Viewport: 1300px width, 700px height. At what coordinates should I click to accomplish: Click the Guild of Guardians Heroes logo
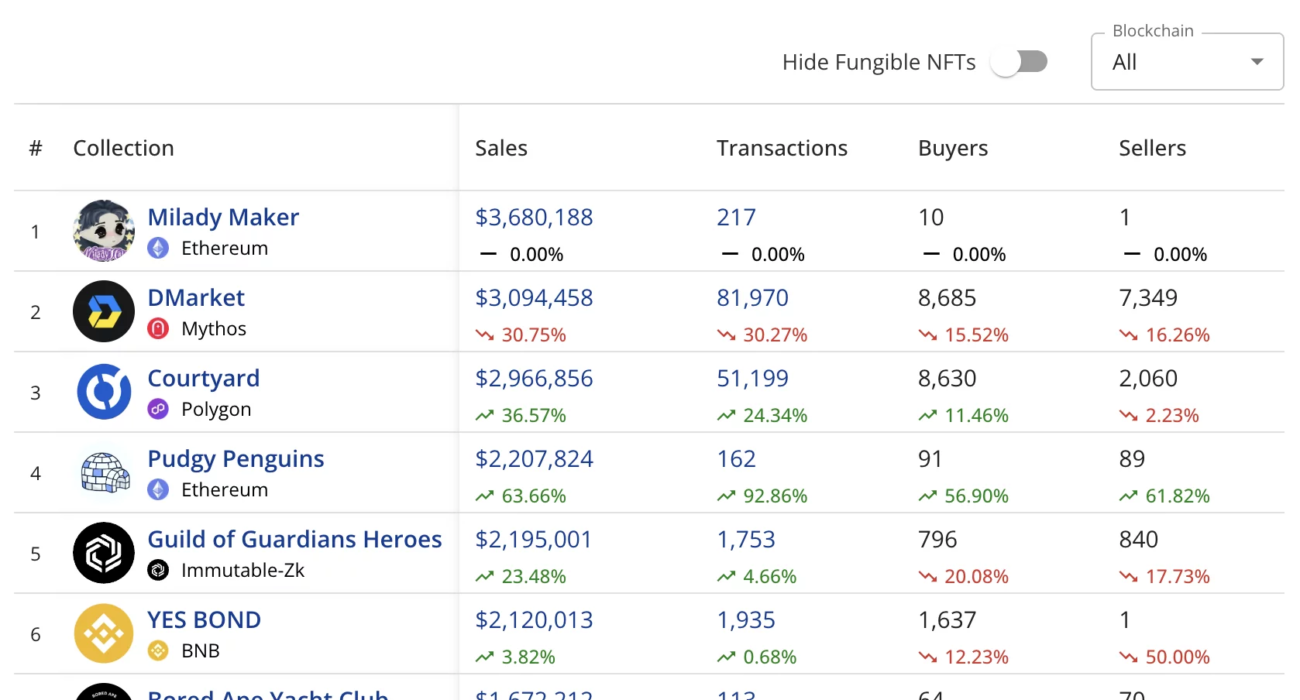click(x=104, y=553)
